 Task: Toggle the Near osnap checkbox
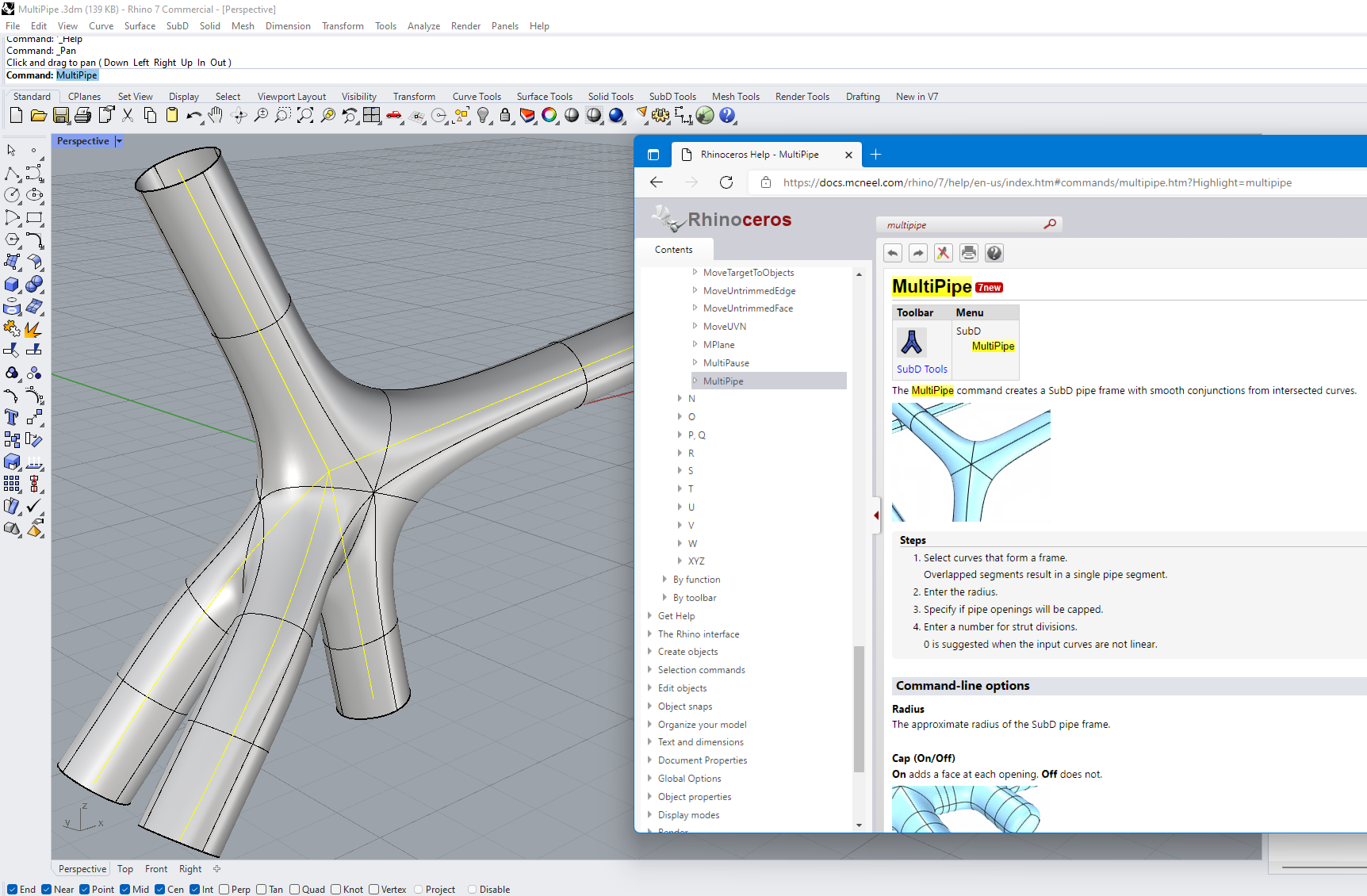[46, 890]
